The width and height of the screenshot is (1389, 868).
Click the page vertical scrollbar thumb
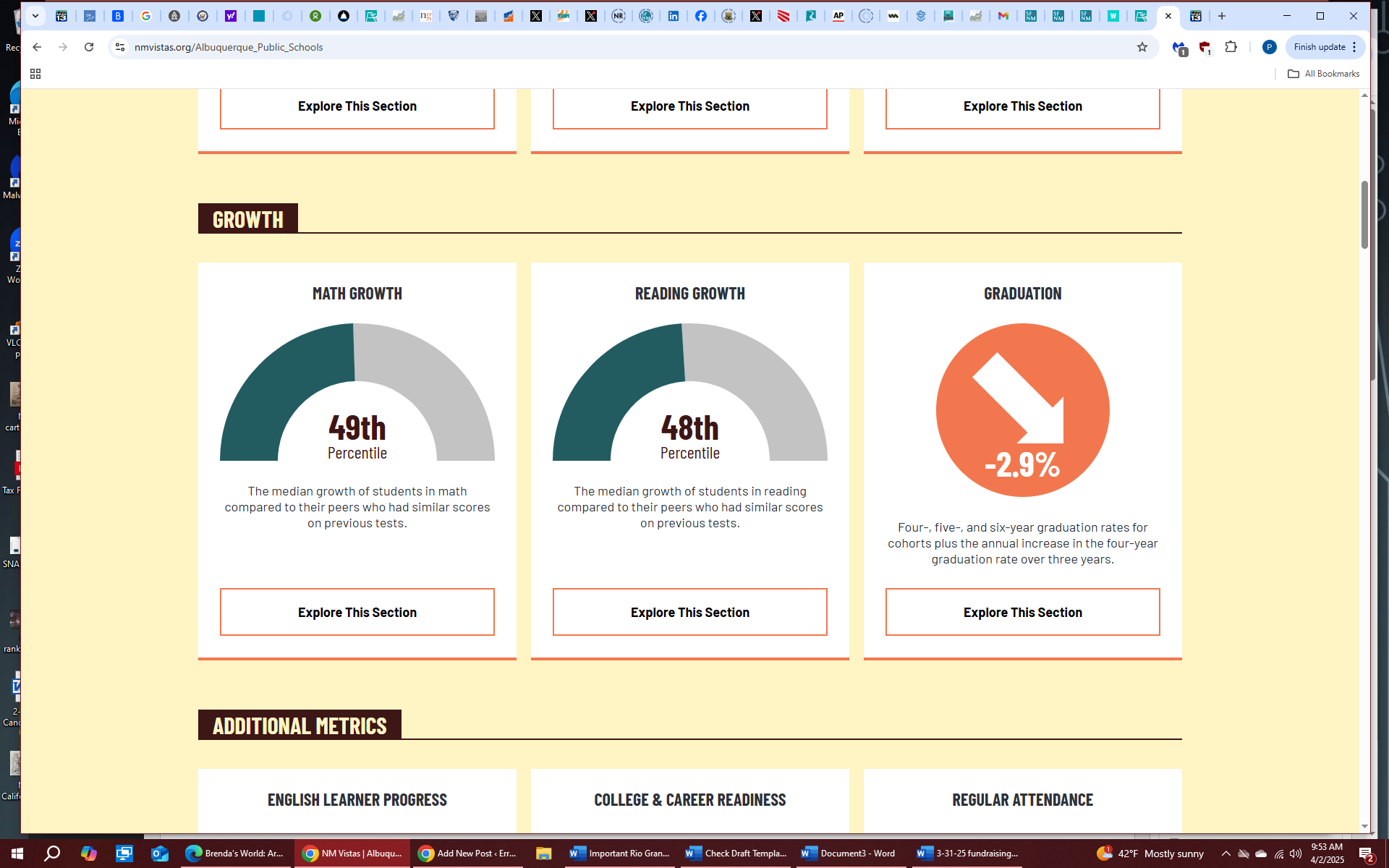[1364, 214]
